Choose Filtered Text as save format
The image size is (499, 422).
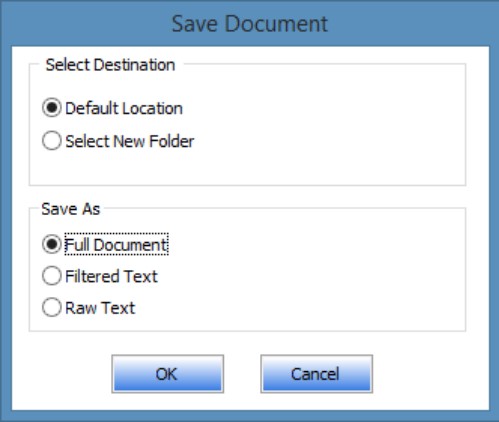pos(100,276)
